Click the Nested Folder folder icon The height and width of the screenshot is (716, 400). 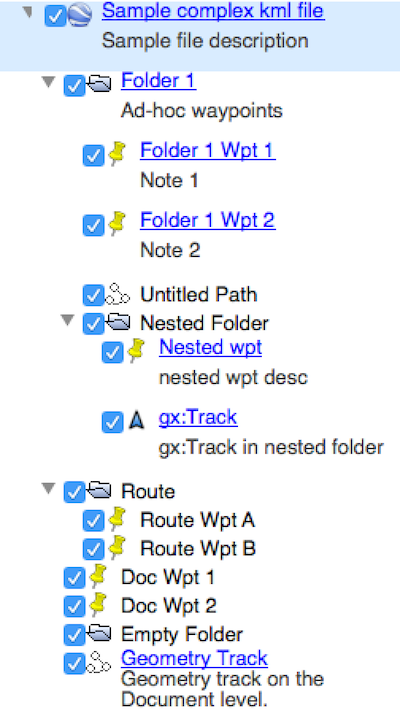[118, 322]
